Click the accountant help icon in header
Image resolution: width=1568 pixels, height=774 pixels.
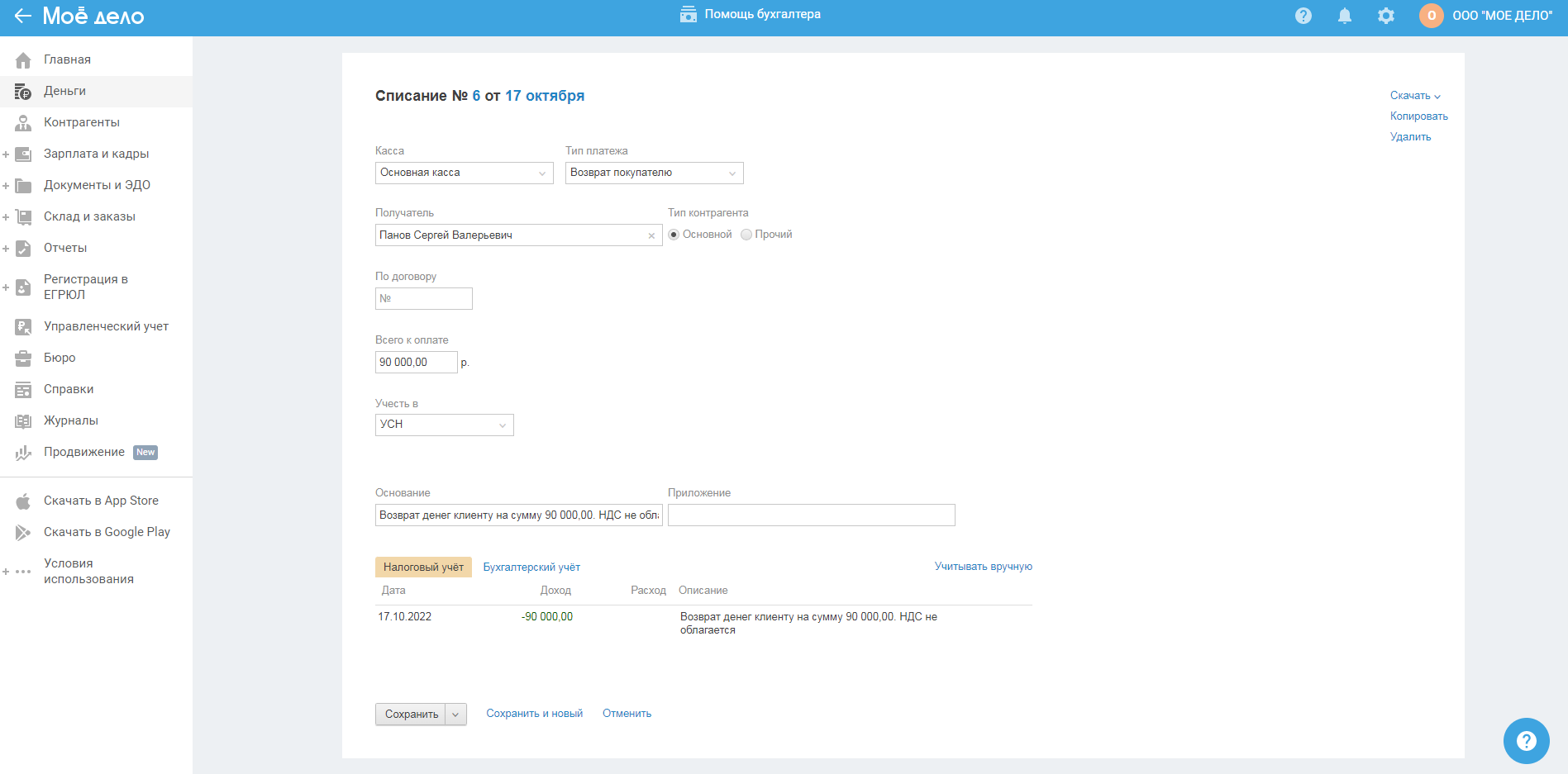[688, 15]
